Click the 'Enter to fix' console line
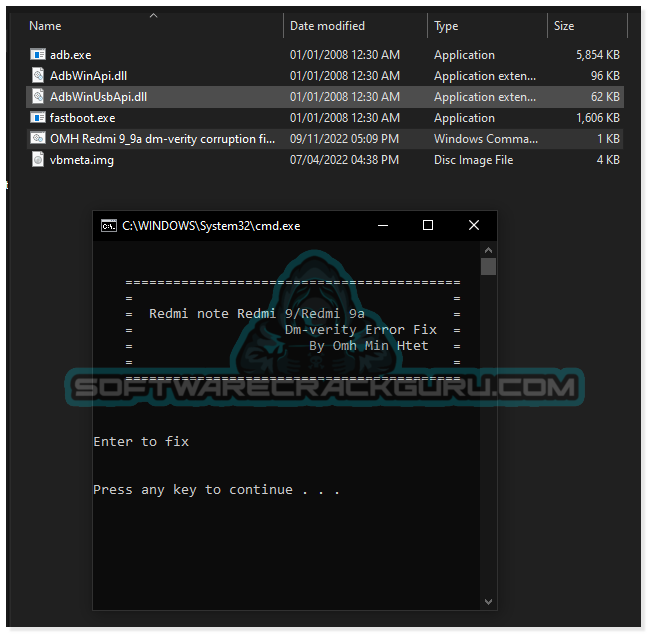Image resolution: width=648 pixels, height=634 pixels. click(141, 441)
